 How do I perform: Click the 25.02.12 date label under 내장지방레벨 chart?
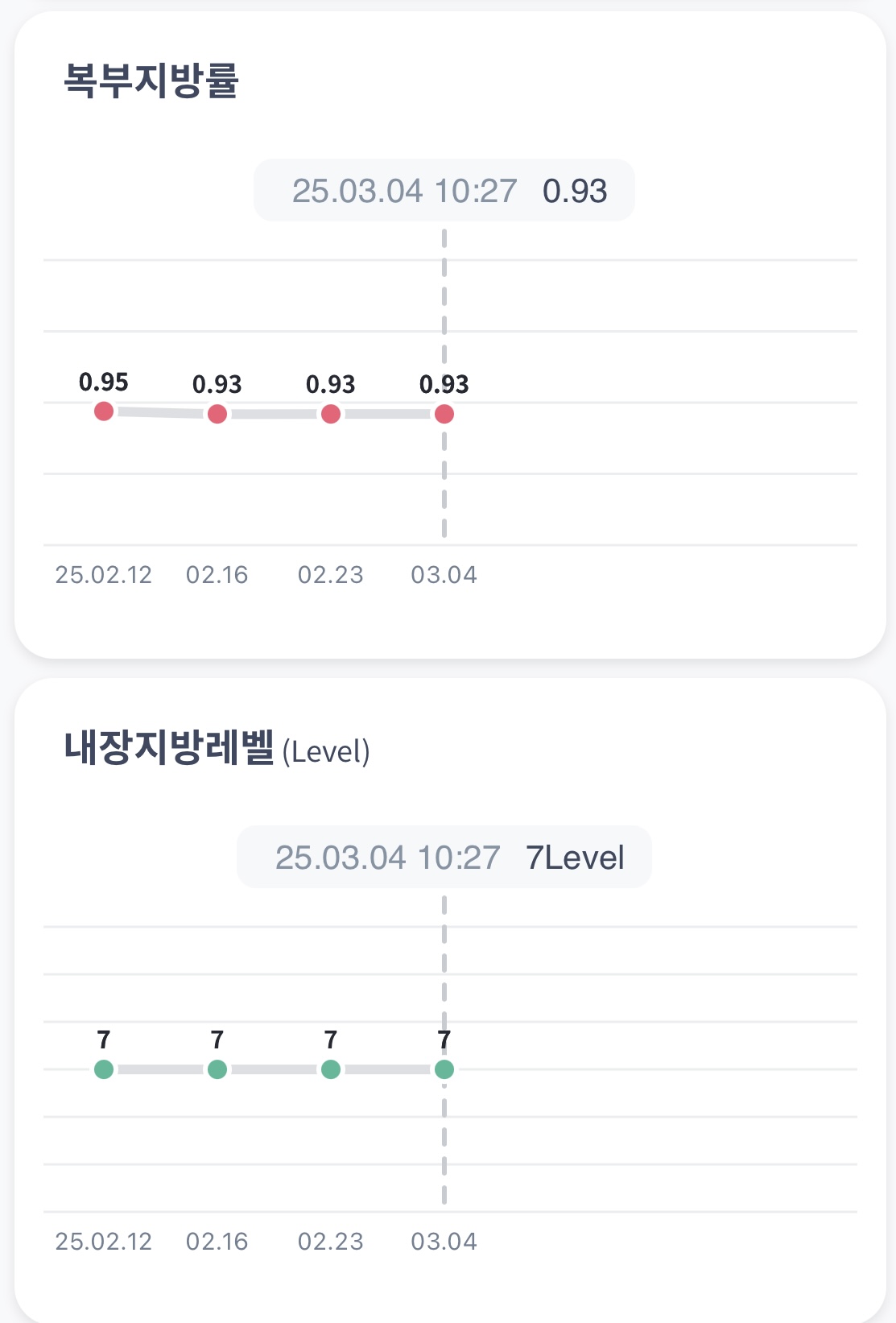pos(104,1242)
